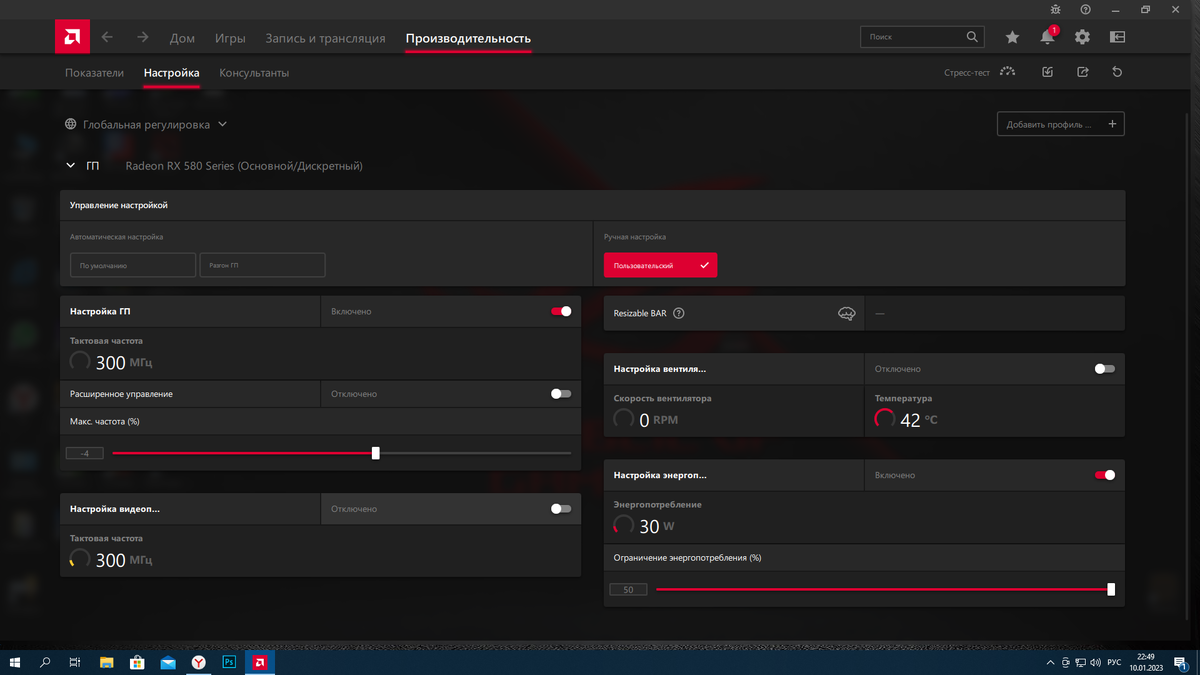Click power limit slider handle
Viewport: 1200px width, 675px height.
tap(1111, 589)
